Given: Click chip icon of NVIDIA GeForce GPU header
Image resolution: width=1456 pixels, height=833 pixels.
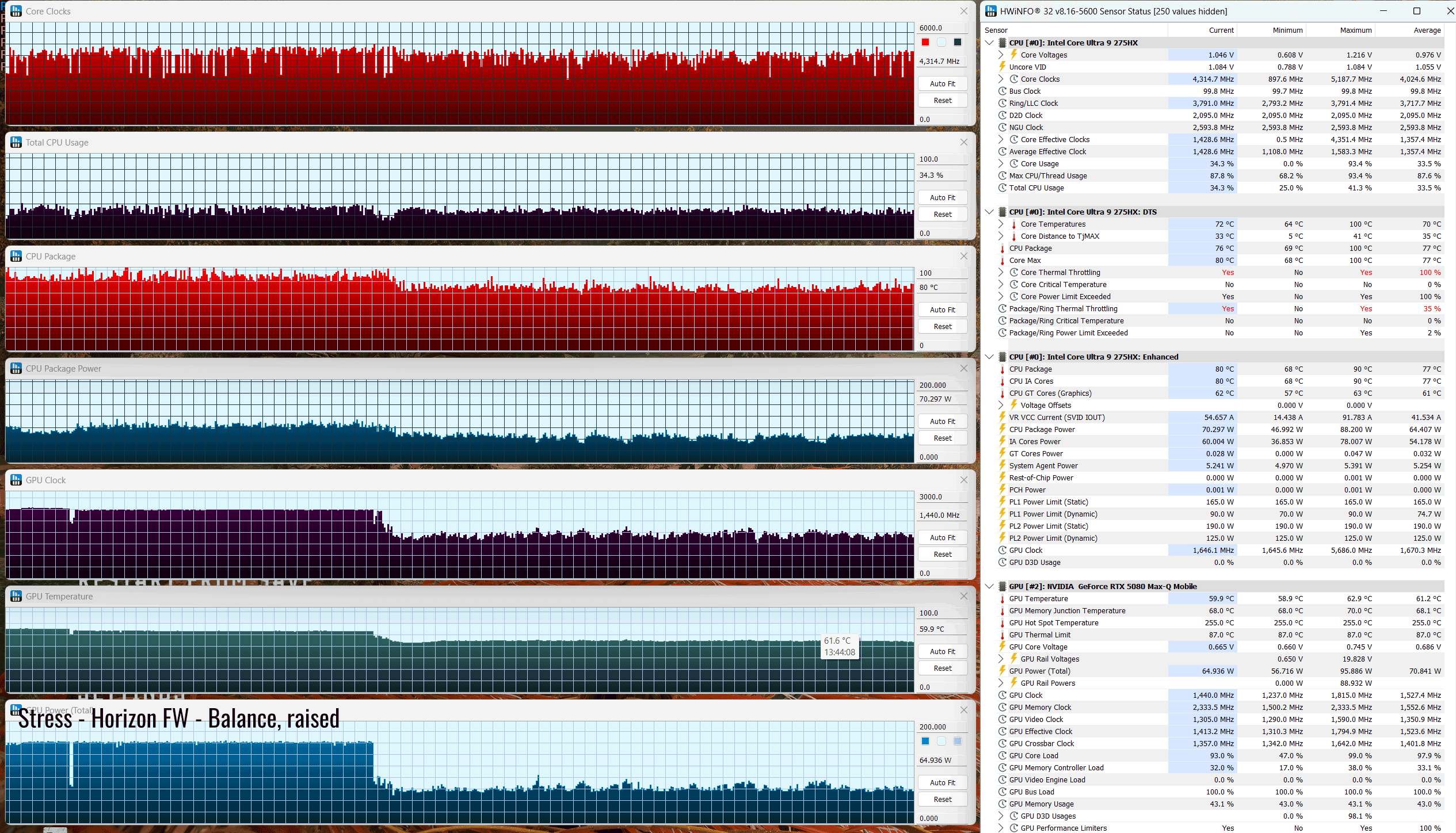Looking at the screenshot, I should [1002, 586].
